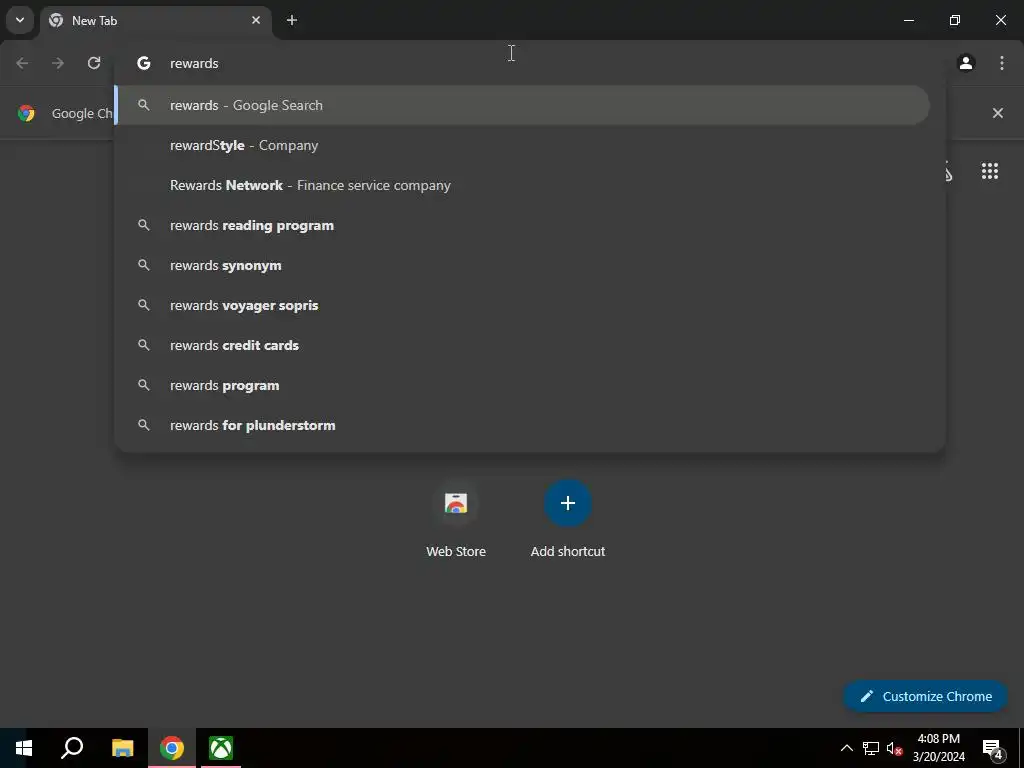Select 'rewards program' suggestion

522,385
